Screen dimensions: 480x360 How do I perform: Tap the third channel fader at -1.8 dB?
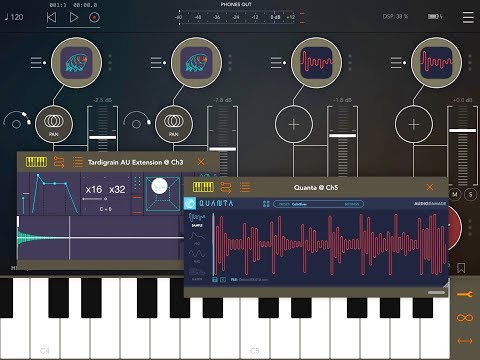pyautogui.click(x=342, y=135)
